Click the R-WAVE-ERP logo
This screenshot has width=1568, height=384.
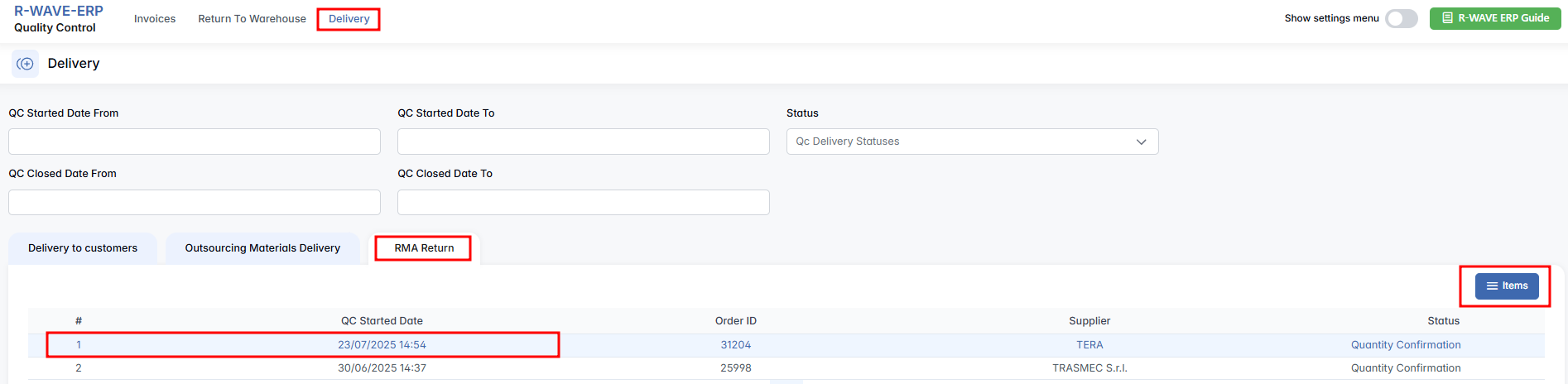[x=59, y=12]
